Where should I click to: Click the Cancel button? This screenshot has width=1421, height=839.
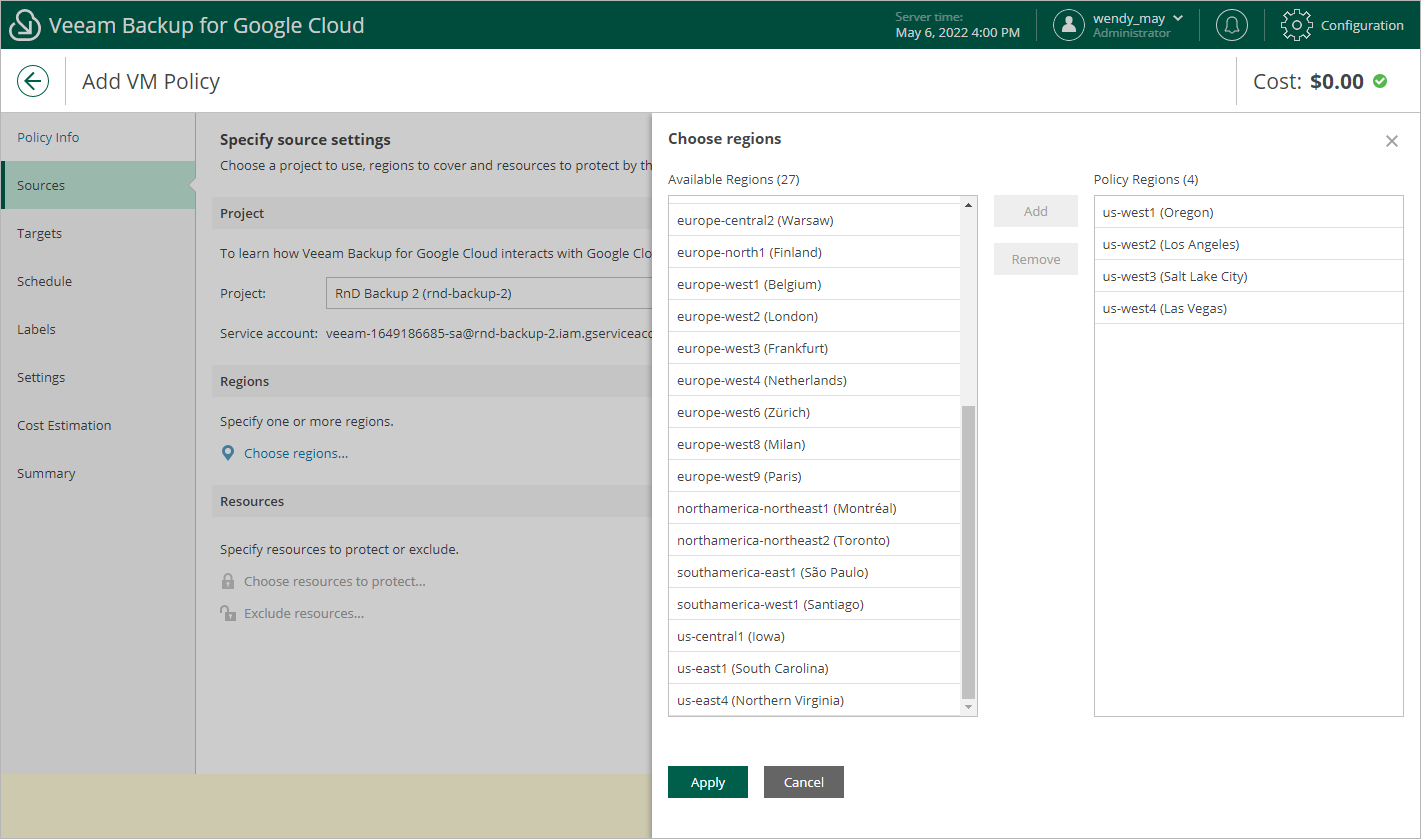tap(804, 782)
